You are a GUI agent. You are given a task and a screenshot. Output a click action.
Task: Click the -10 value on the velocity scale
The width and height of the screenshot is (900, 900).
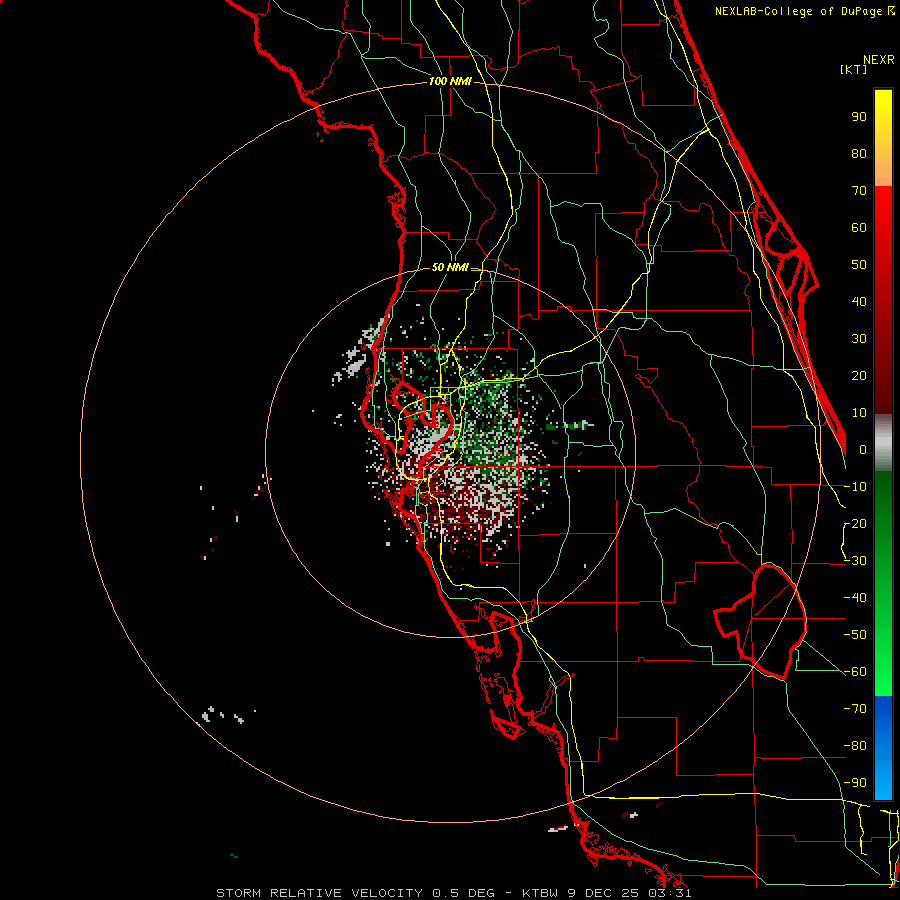coord(855,487)
